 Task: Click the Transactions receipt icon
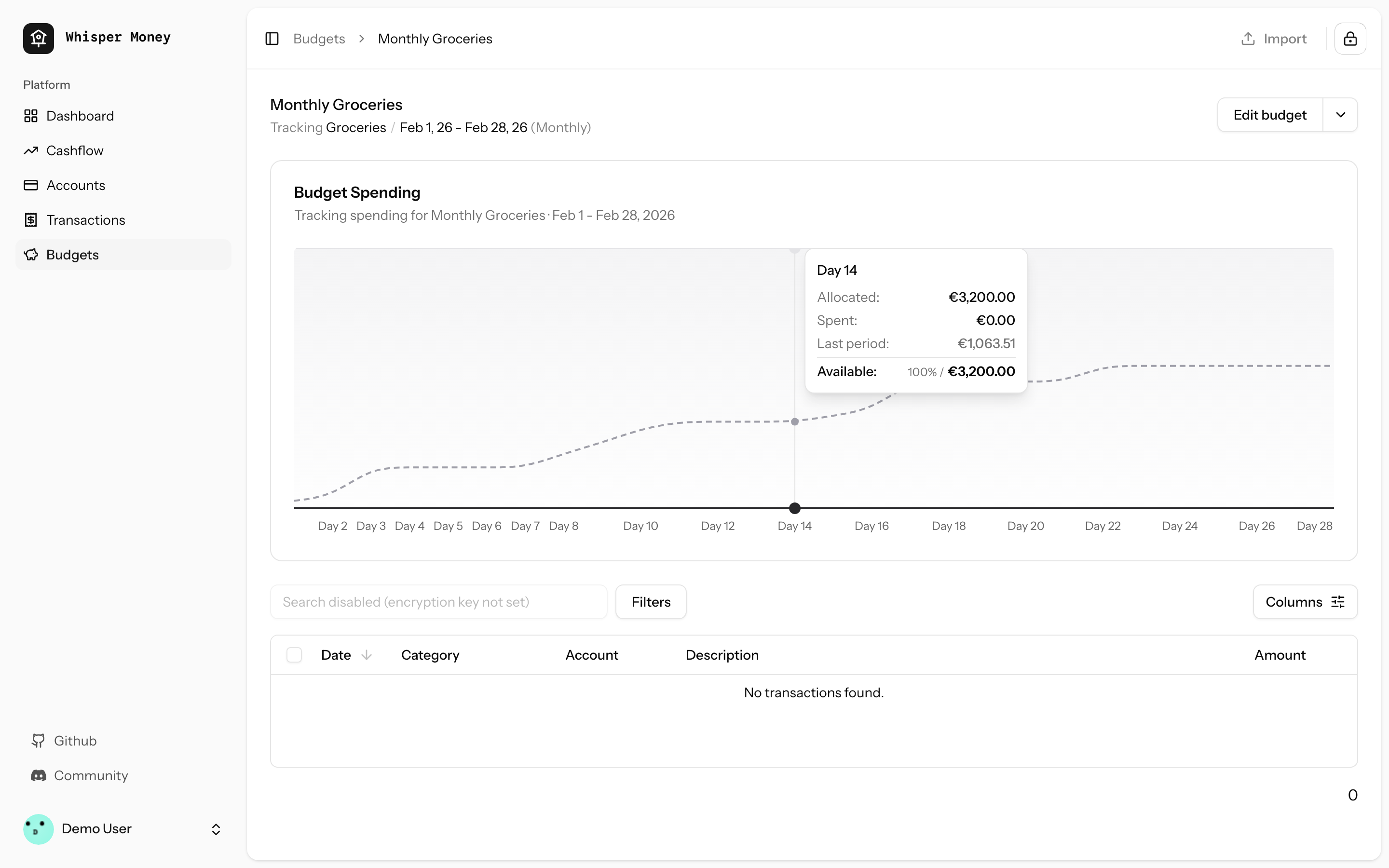[31, 220]
